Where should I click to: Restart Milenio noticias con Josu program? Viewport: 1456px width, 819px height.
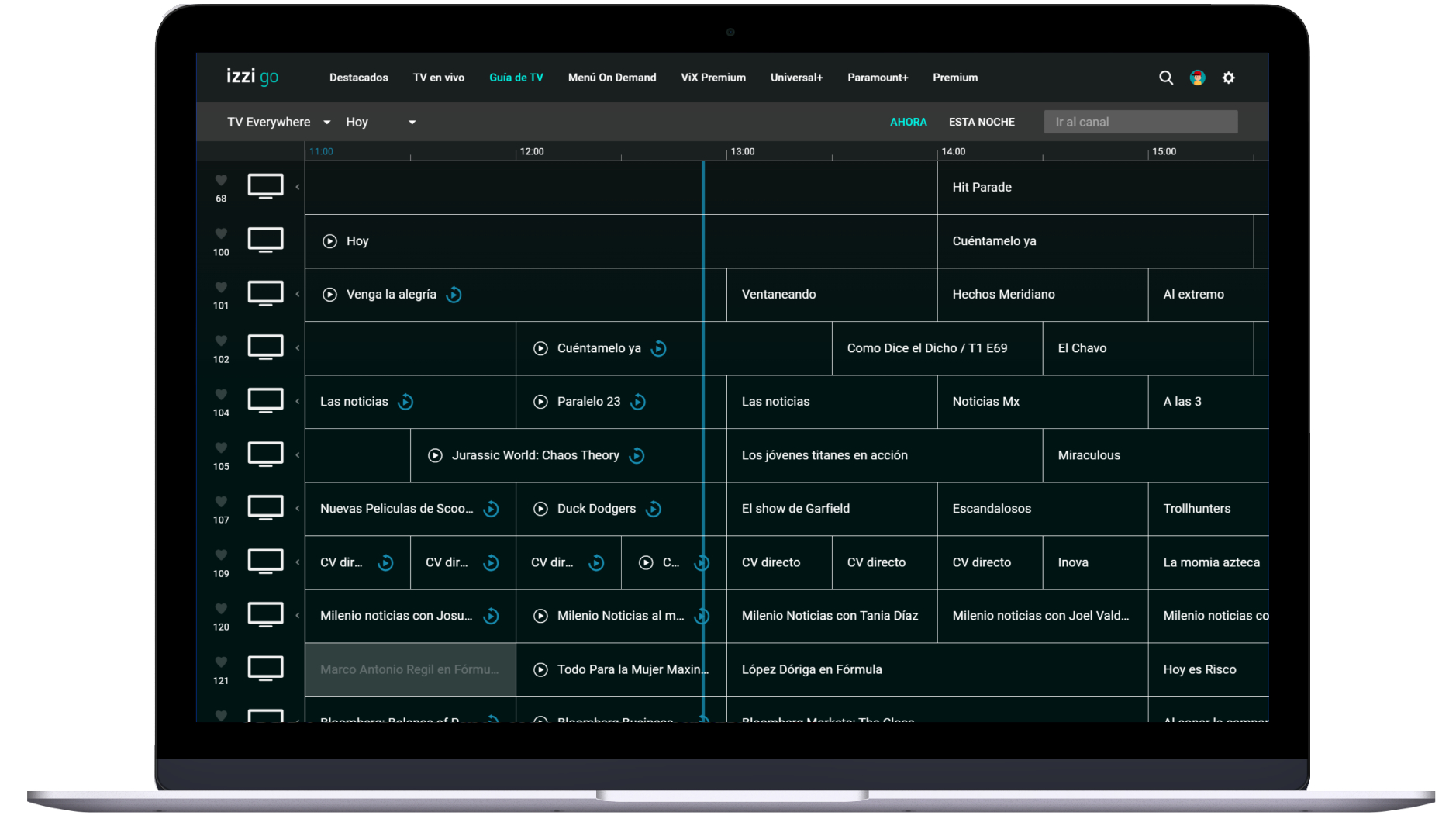(x=491, y=616)
